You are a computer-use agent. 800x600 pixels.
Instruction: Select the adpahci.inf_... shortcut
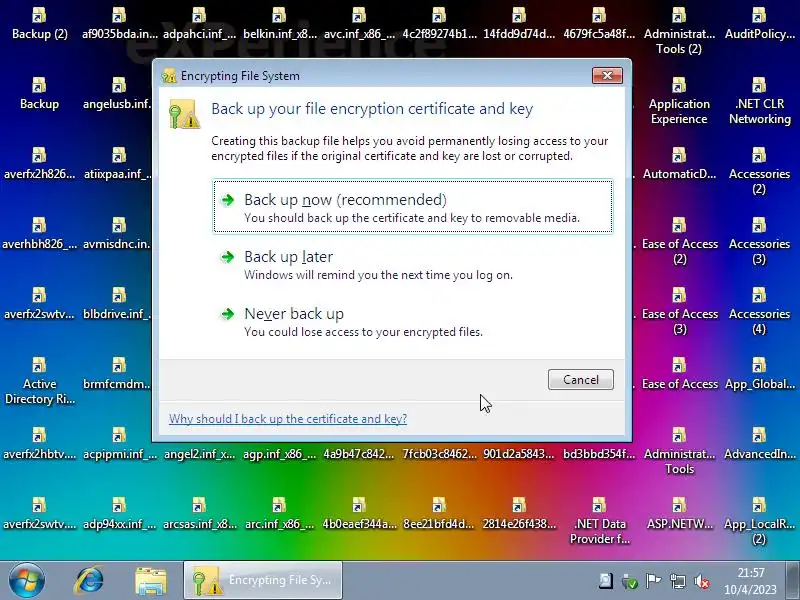pyautogui.click(x=199, y=23)
